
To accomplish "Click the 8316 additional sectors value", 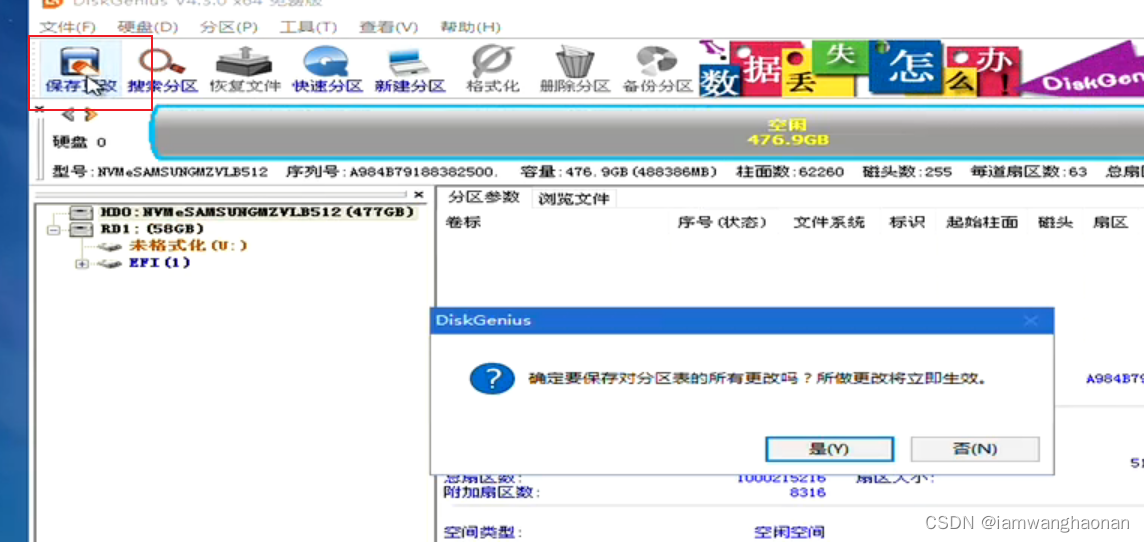I will [807, 492].
